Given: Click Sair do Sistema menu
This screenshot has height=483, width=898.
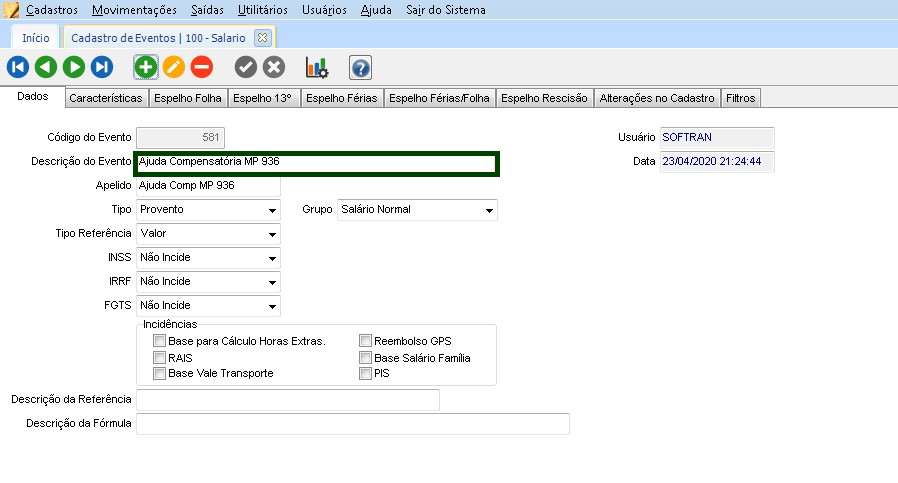Looking at the screenshot, I should (x=446, y=10).
